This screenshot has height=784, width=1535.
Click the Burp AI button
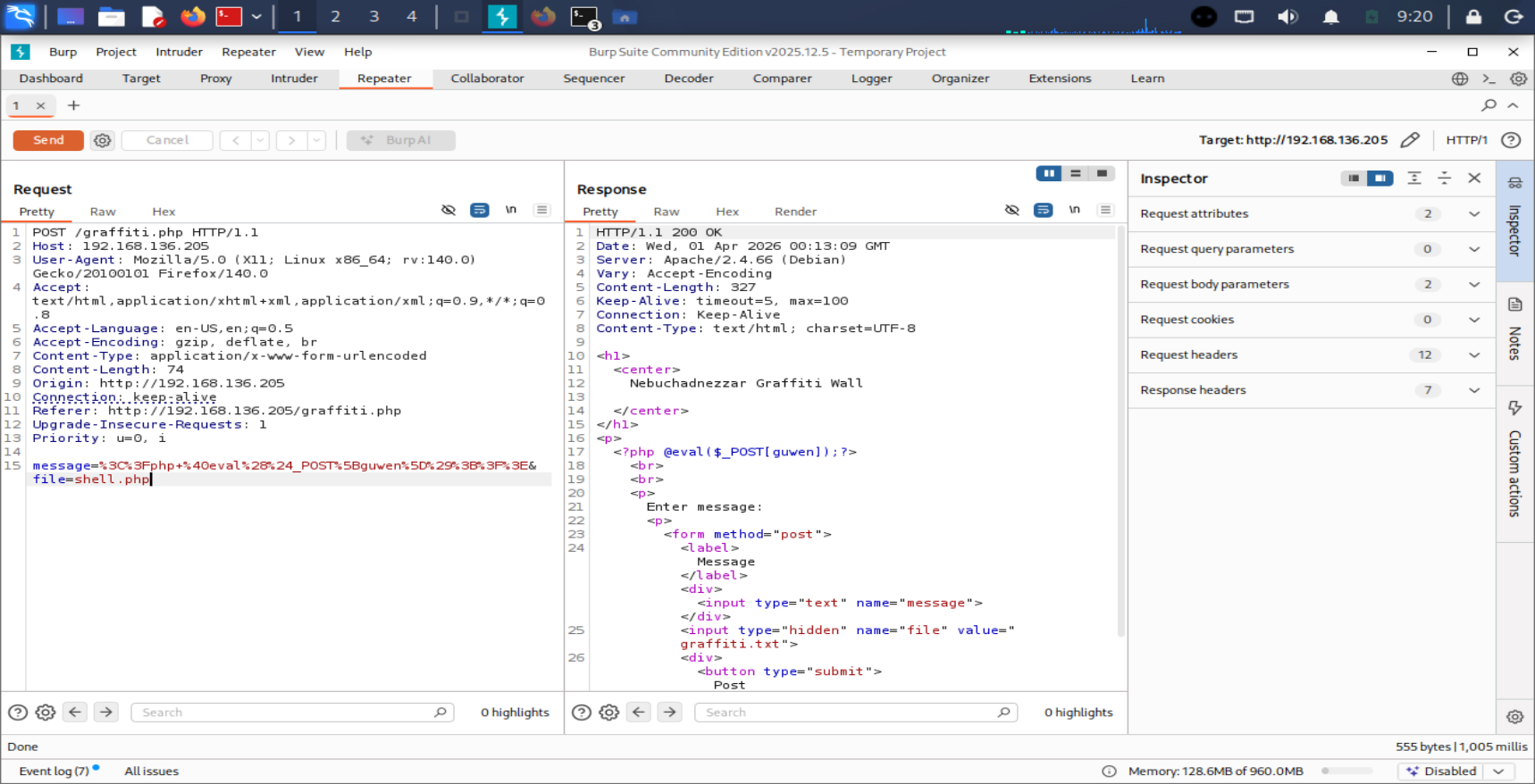tap(400, 140)
